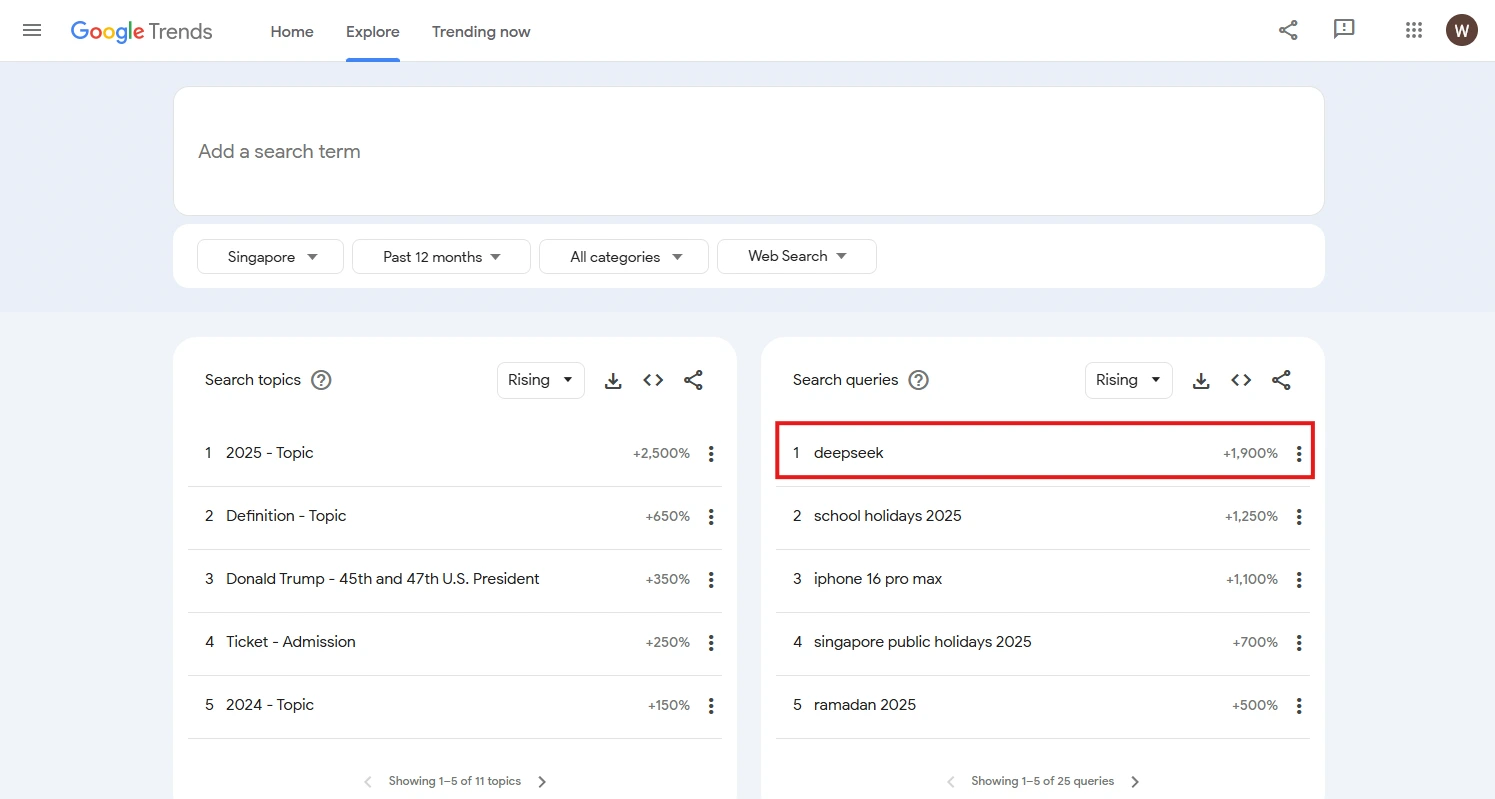The image size is (1495, 799).
Task: Open the Google apps grid
Action: [1413, 30]
